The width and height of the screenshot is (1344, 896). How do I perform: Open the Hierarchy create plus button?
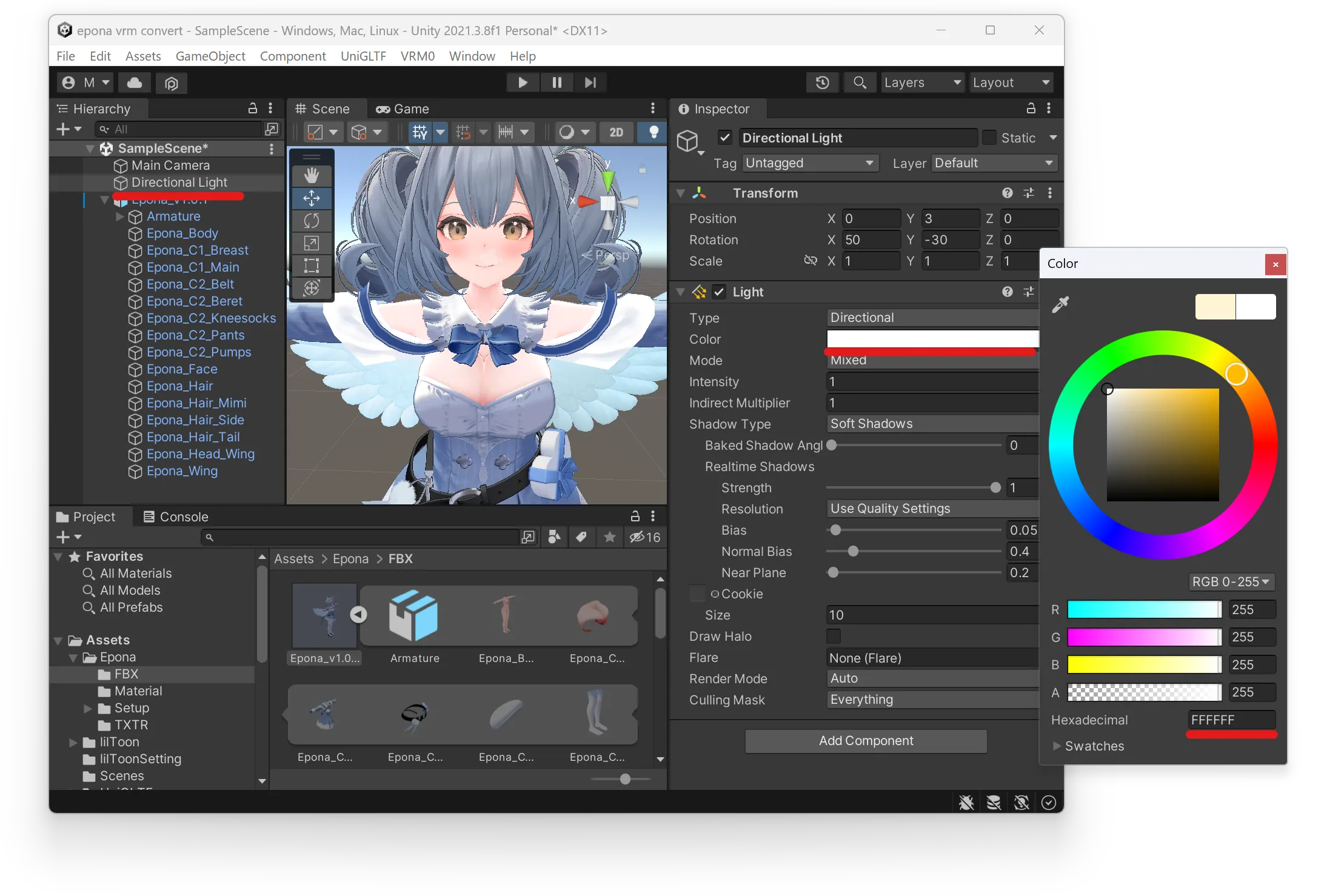click(69, 129)
